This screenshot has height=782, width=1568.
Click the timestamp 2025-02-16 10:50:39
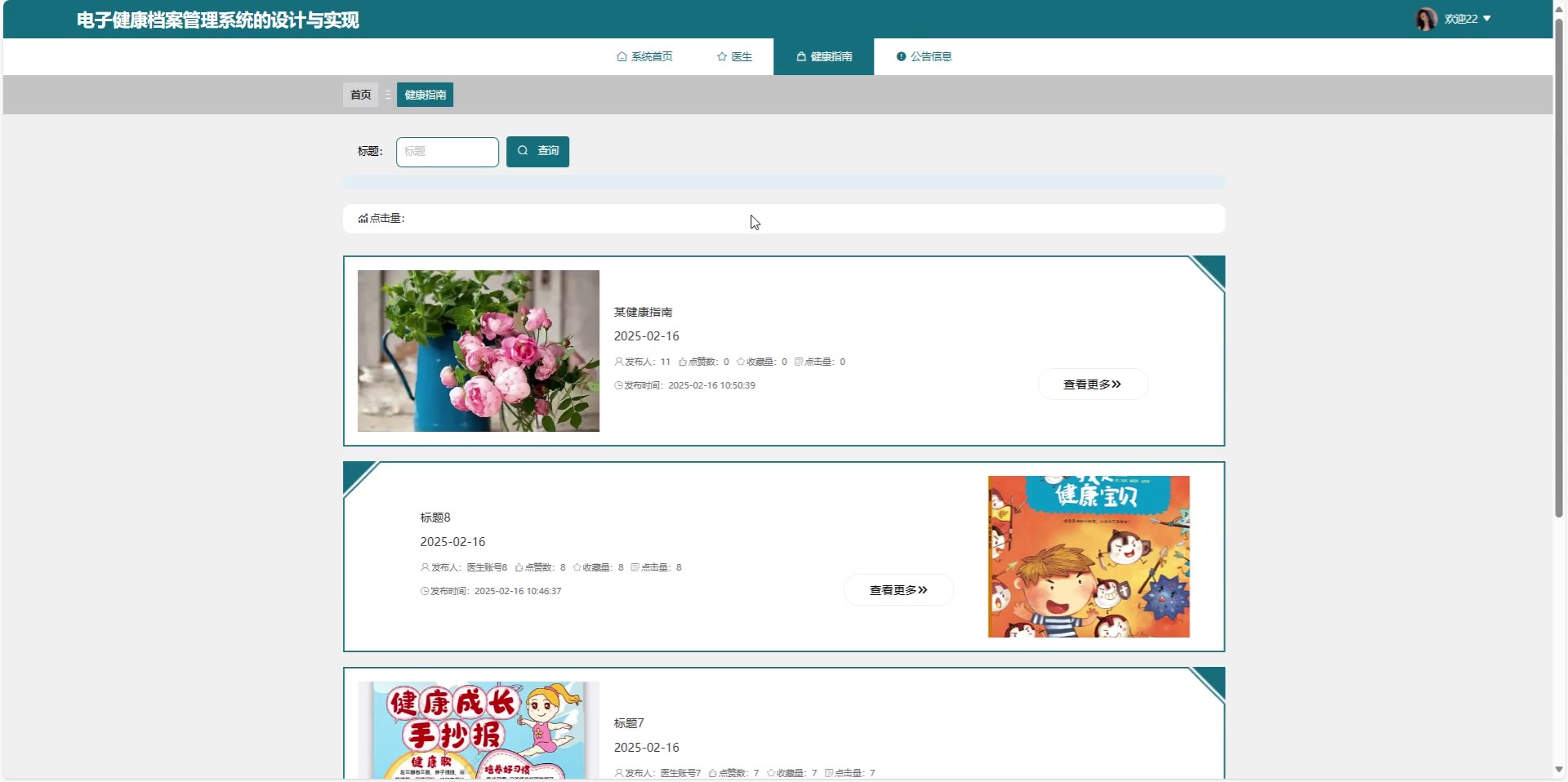(x=711, y=385)
